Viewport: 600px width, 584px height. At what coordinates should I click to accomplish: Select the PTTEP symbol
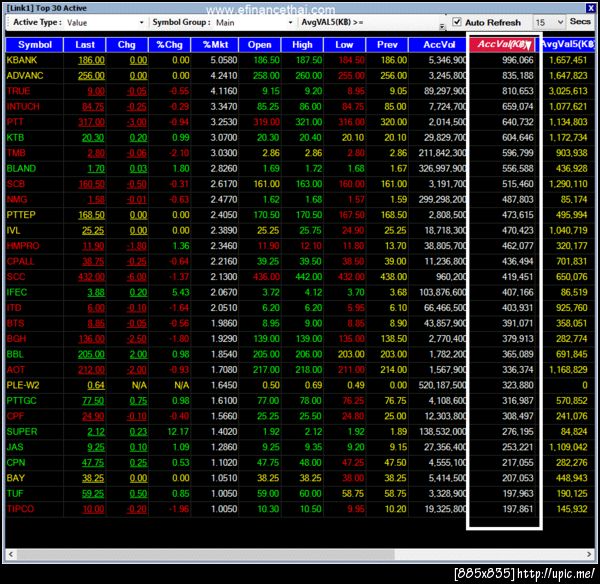[21, 215]
